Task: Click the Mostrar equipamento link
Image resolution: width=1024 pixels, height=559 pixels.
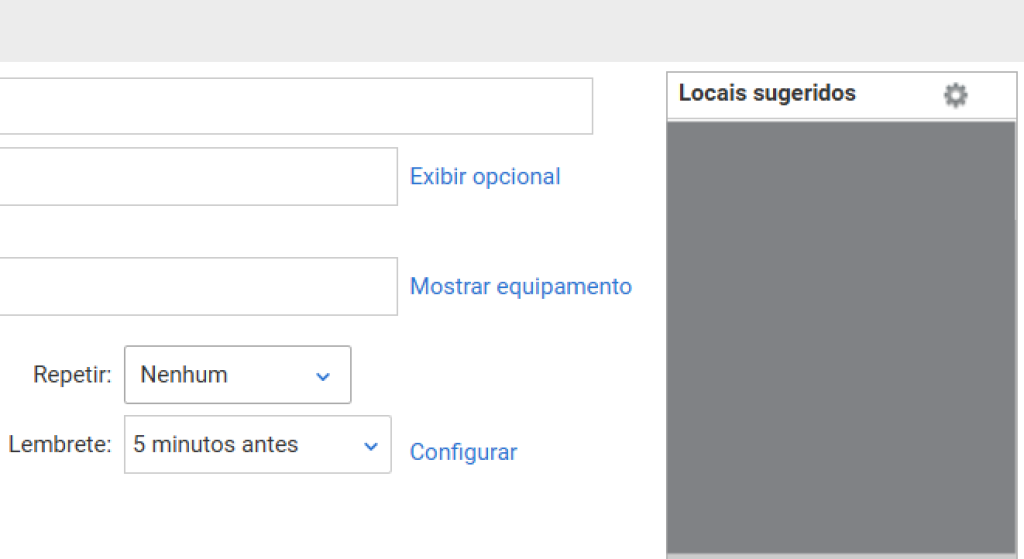Action: pyautogui.click(x=520, y=287)
